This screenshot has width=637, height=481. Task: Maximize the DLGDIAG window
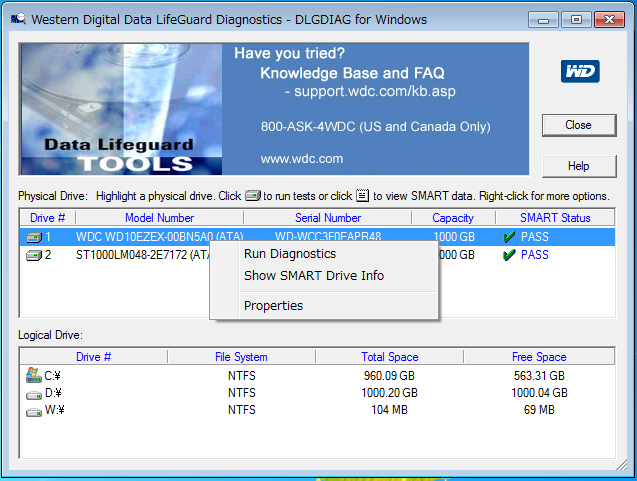click(576, 20)
